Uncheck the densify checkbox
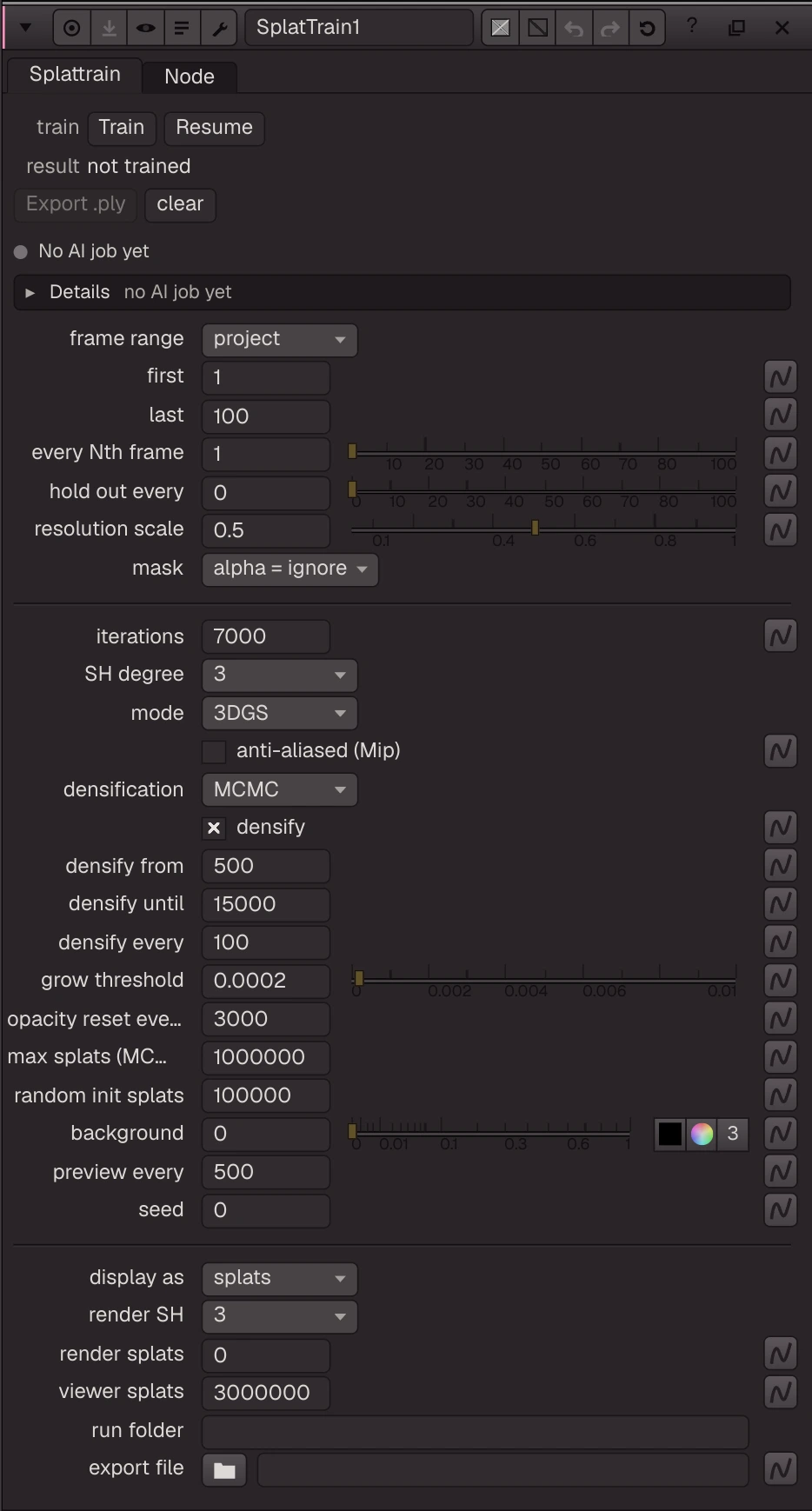The image size is (812, 1511). (214, 828)
